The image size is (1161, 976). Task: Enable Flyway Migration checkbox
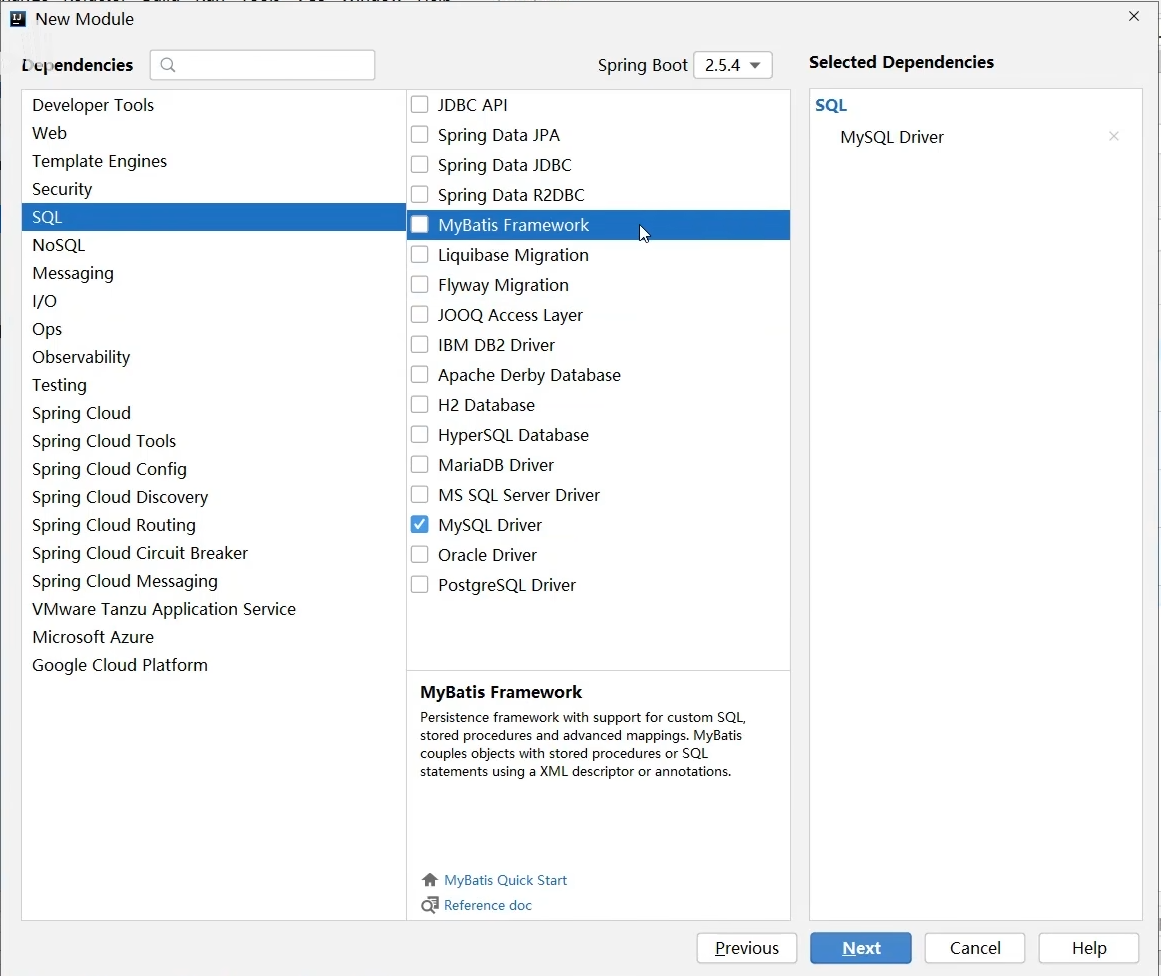click(420, 284)
